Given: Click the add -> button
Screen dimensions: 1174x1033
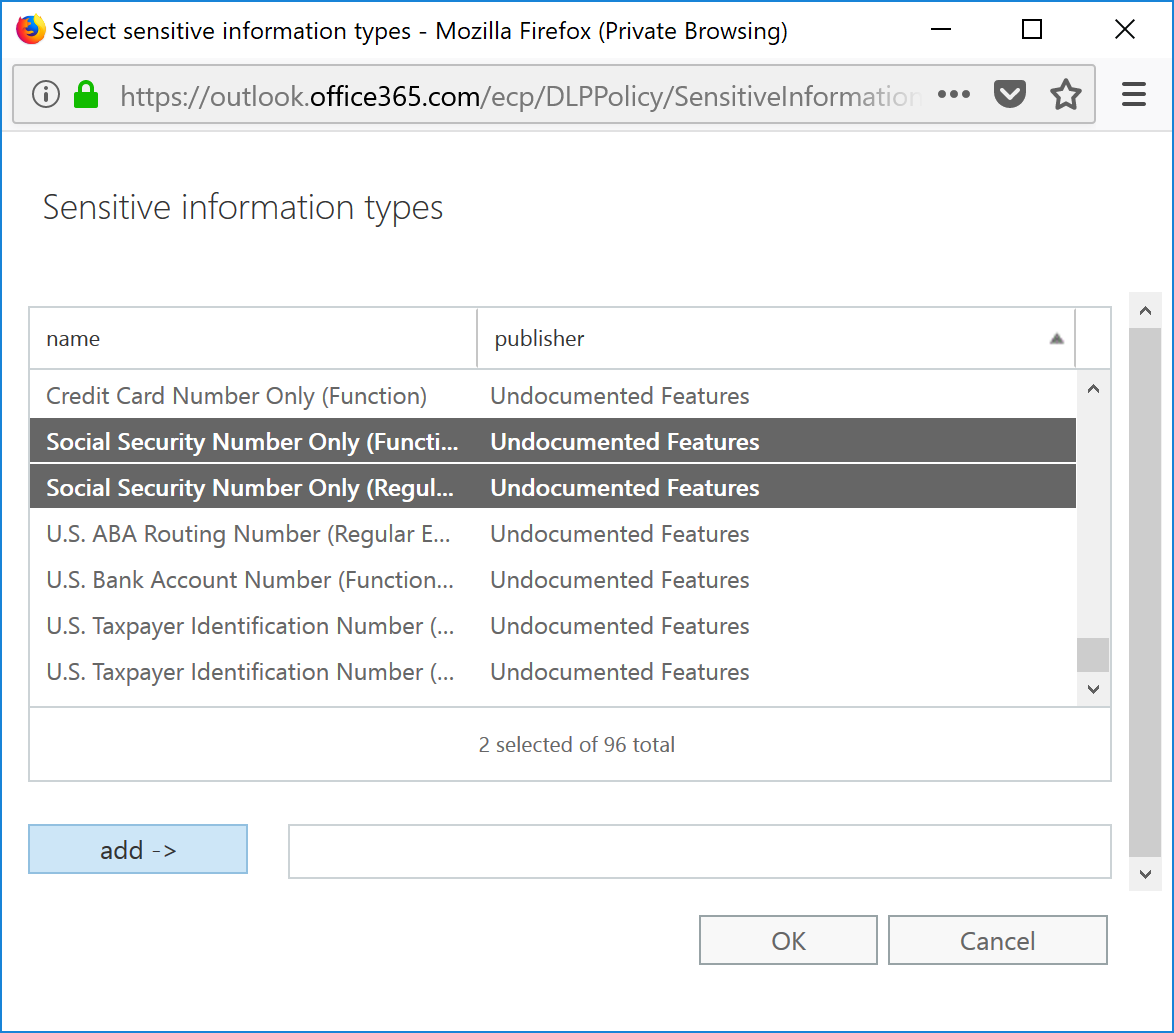Looking at the screenshot, I should point(137,849).
